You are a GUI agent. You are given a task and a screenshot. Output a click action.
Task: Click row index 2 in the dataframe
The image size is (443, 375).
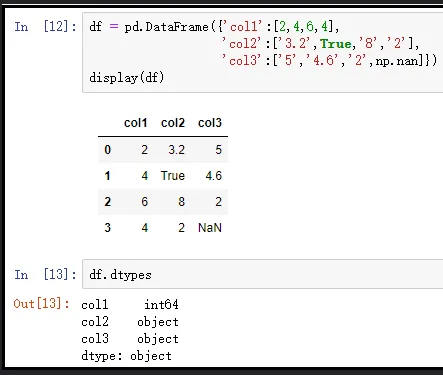pyautogui.click(x=107, y=202)
